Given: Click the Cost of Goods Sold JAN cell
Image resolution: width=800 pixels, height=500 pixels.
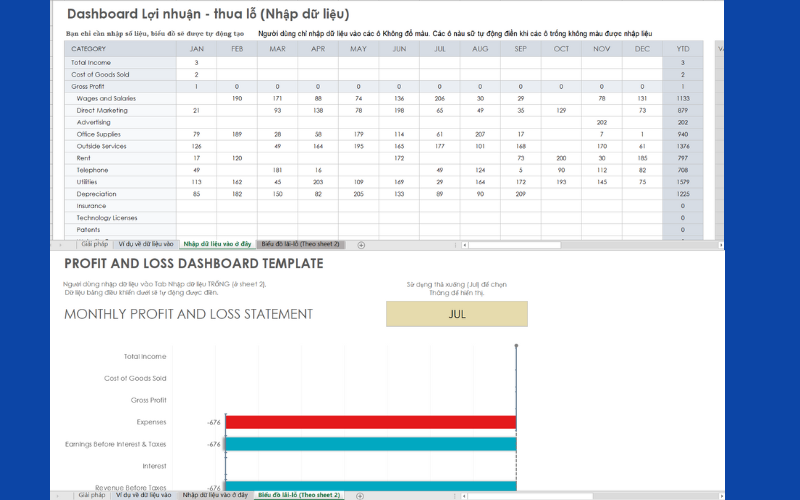Looking at the screenshot, I should [196, 74].
